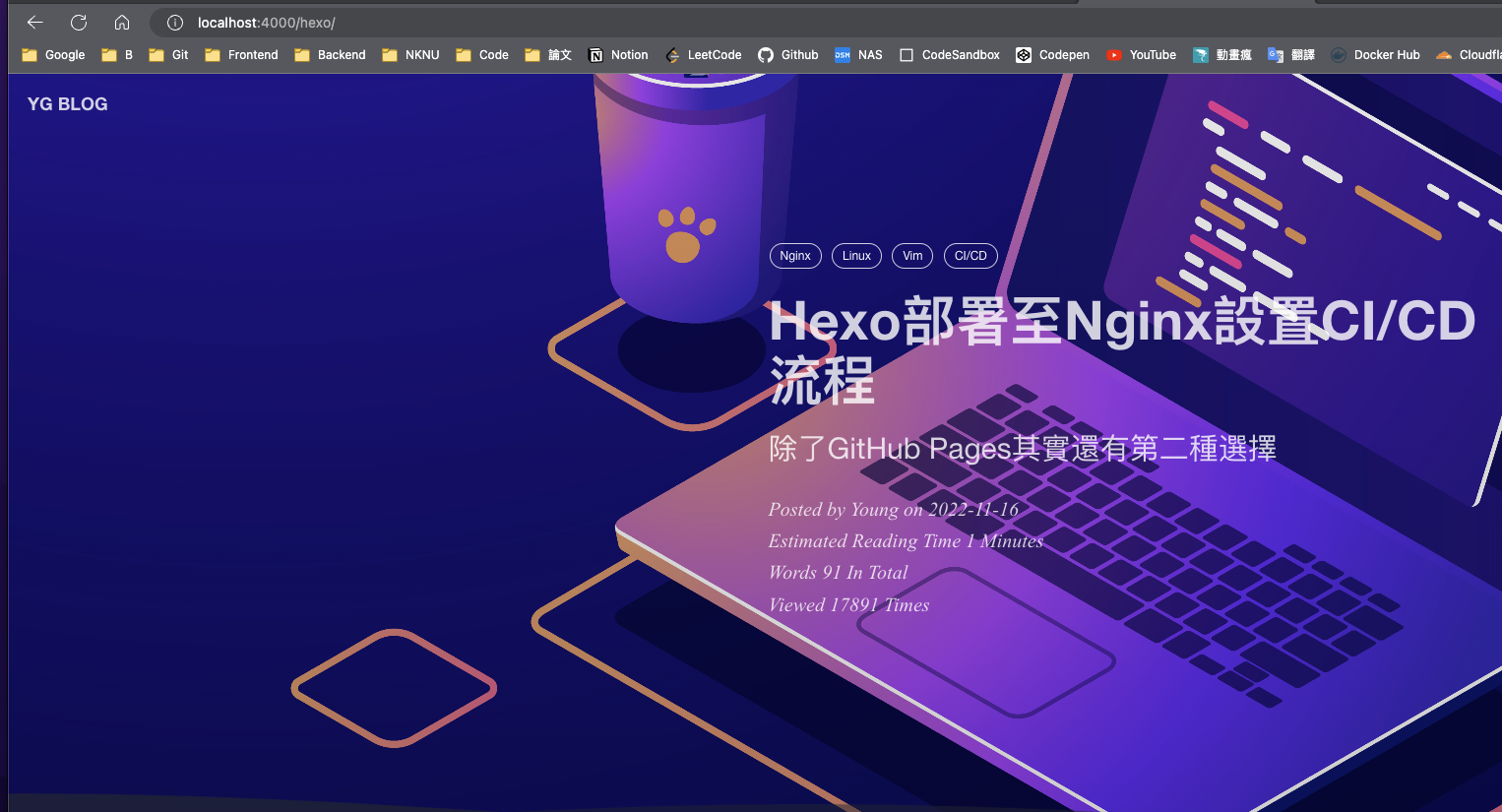Select the Nginx tag
Viewport: 1502px width, 812px height.
click(795, 255)
